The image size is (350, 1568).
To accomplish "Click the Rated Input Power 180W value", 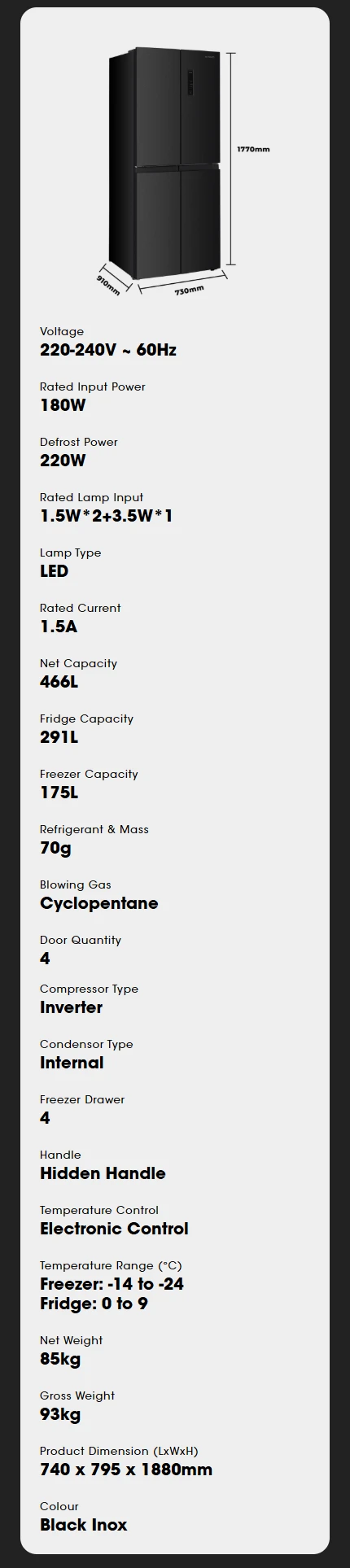I will click(x=63, y=405).
